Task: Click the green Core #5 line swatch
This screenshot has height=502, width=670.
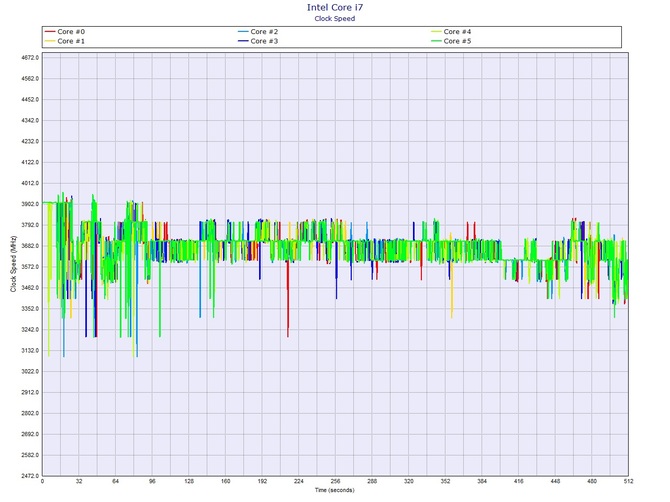Action: point(436,41)
